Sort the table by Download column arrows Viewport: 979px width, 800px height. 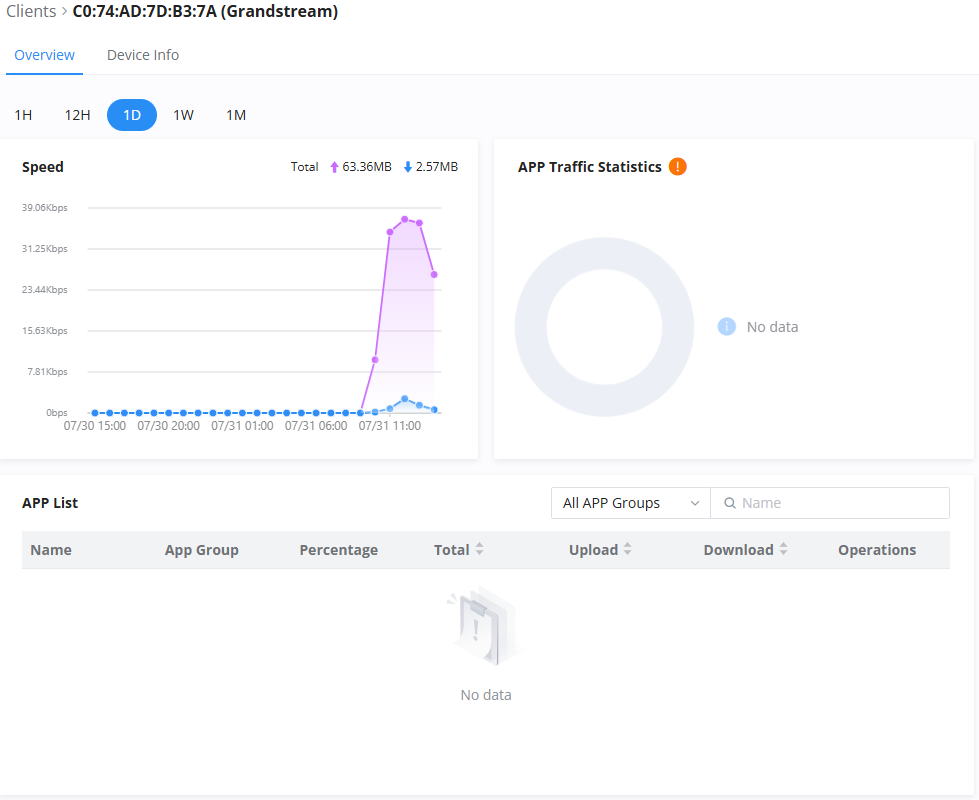[x=783, y=549]
